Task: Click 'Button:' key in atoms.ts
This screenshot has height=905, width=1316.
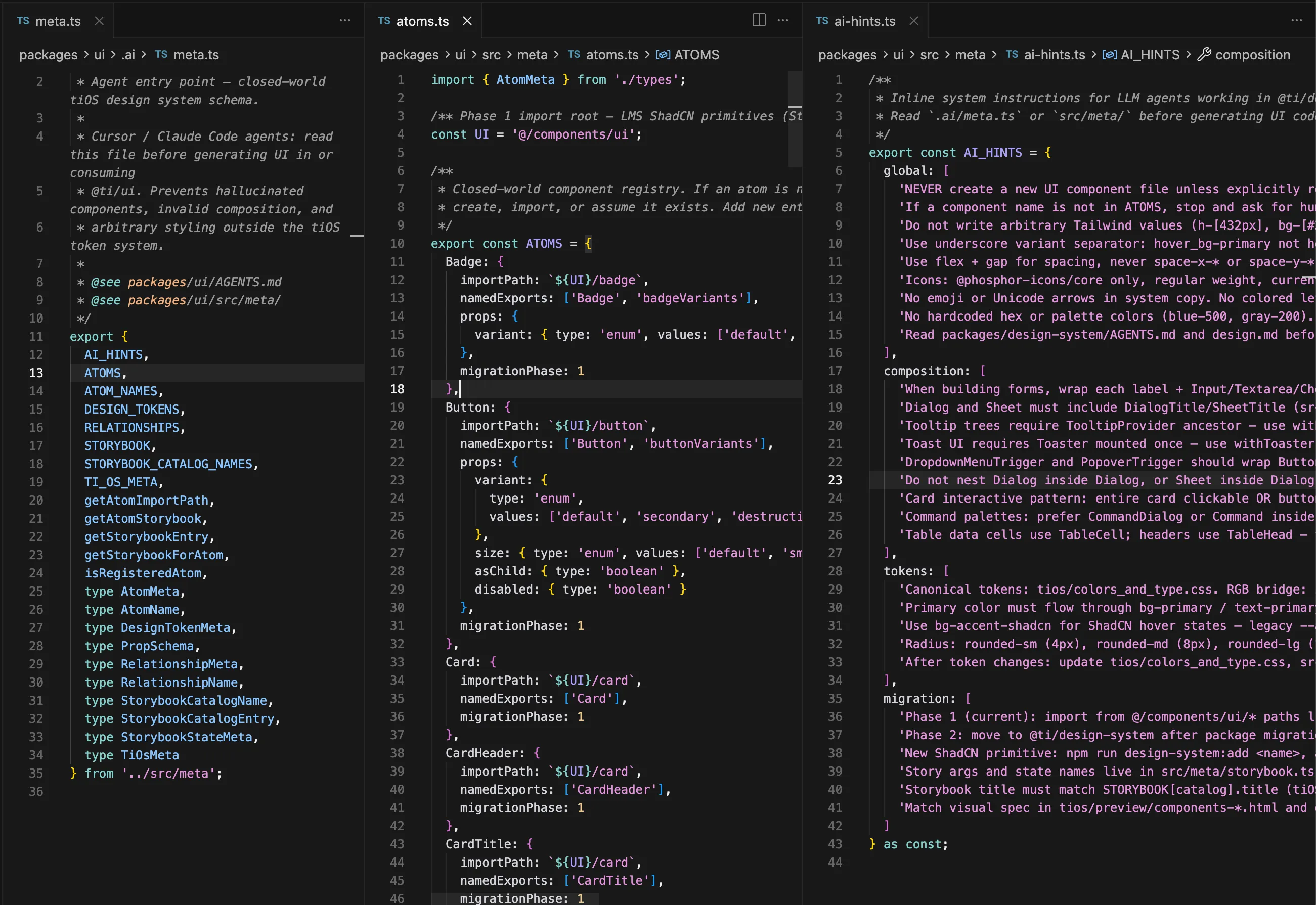Action: [x=470, y=407]
